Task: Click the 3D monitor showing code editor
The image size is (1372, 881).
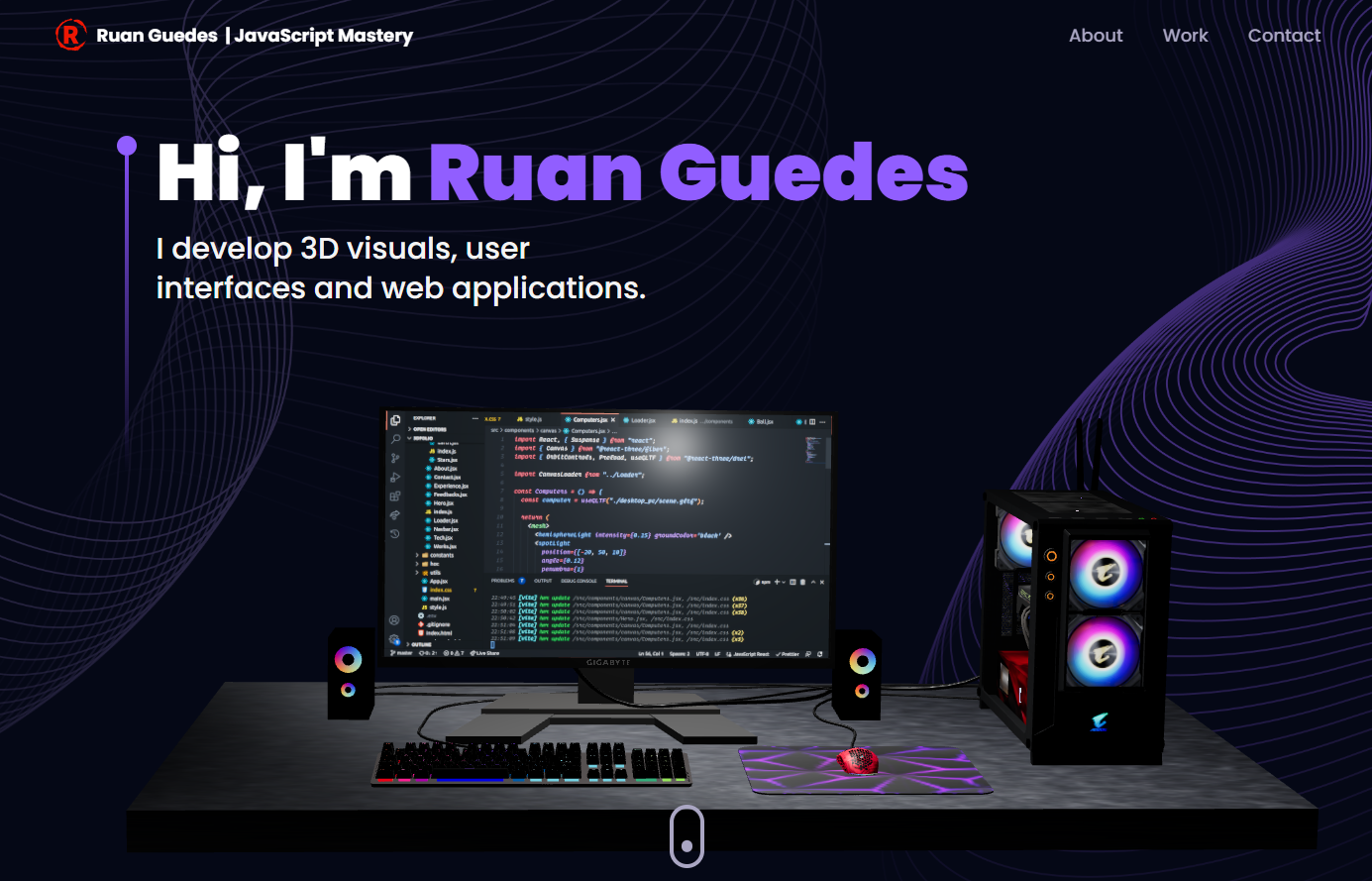Action: click(608, 537)
